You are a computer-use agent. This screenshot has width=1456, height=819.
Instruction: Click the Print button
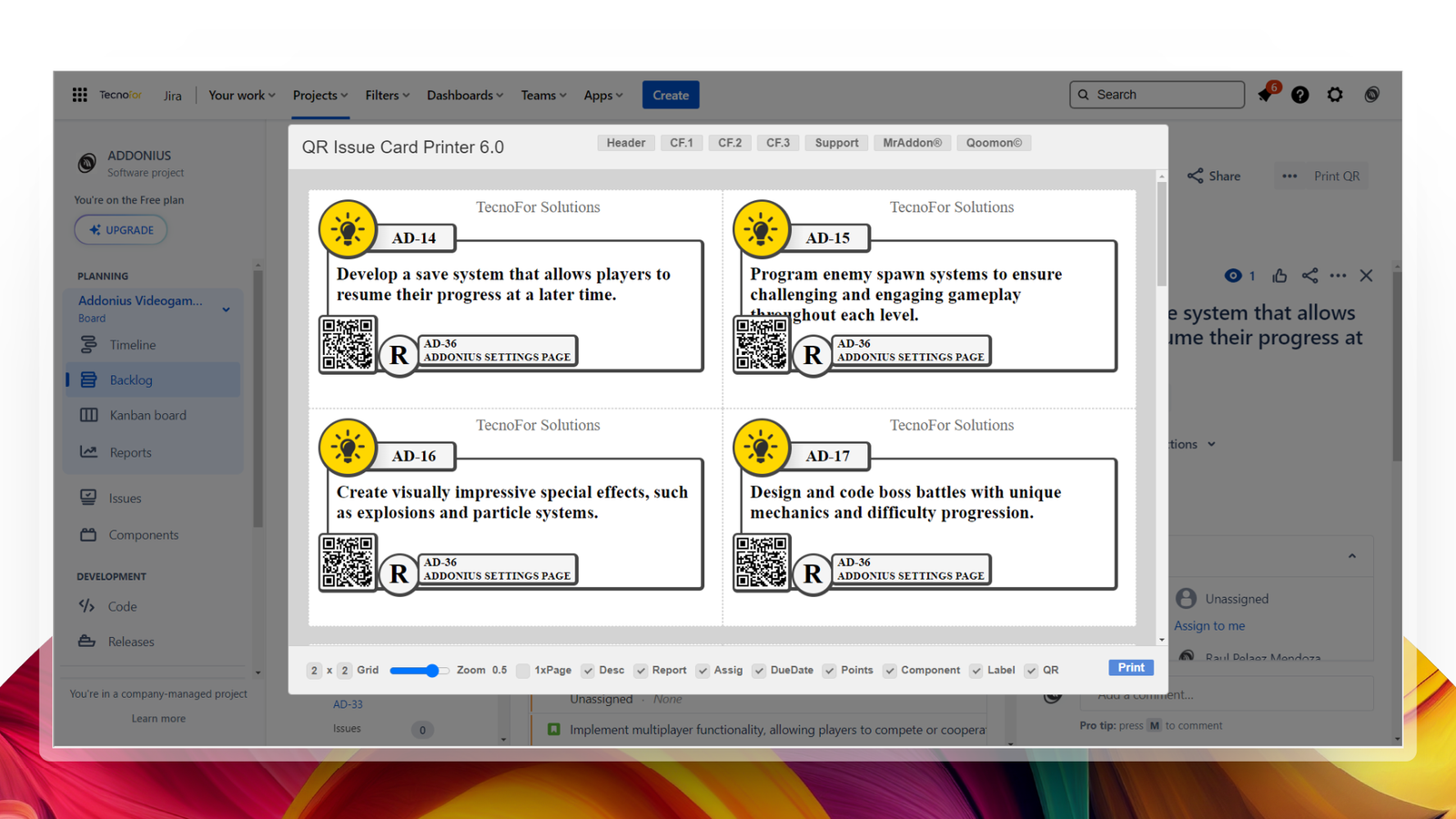click(x=1131, y=668)
